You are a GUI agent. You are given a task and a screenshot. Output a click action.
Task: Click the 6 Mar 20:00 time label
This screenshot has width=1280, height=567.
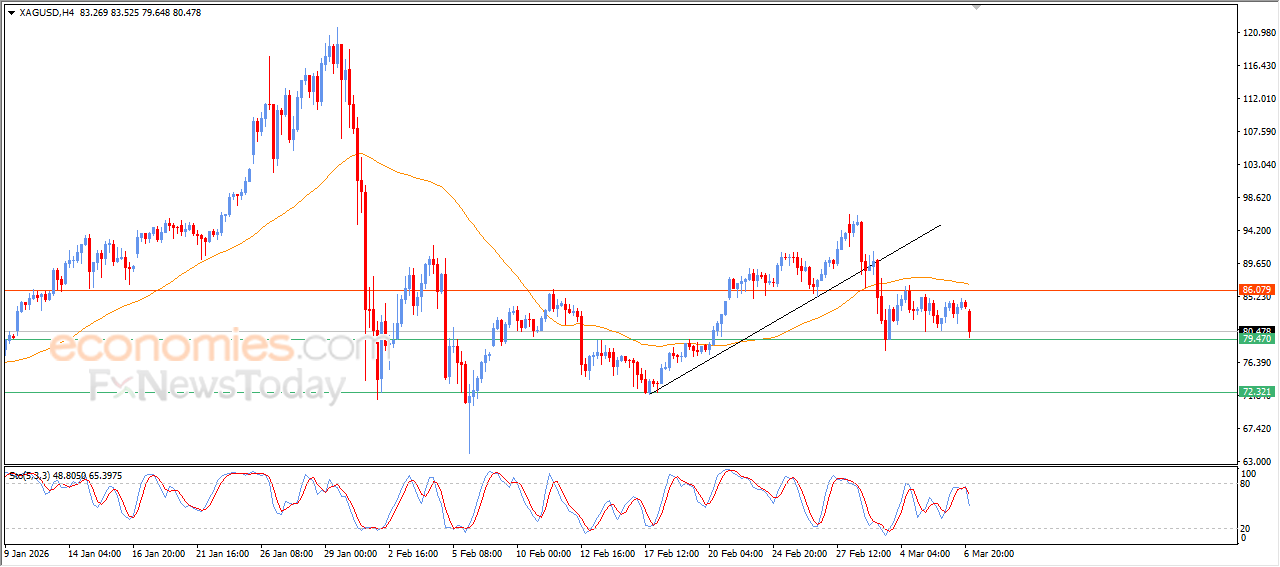tap(986, 551)
